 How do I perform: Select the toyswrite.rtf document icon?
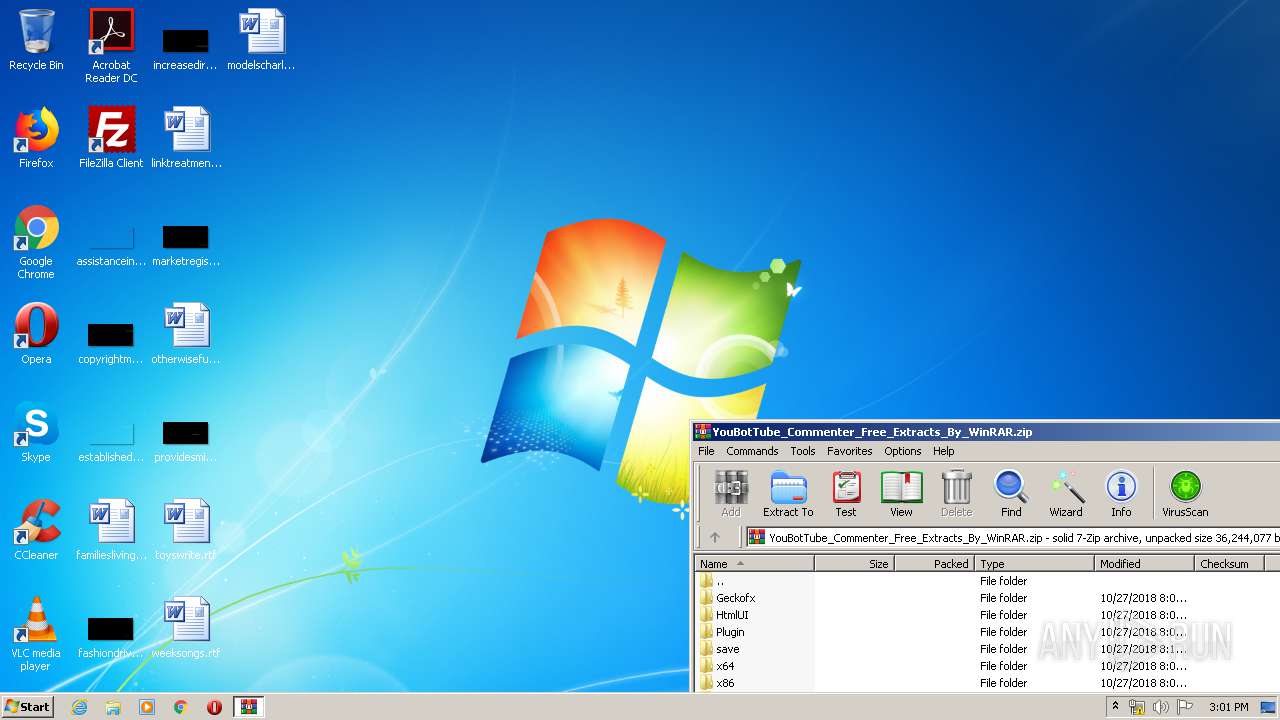(x=186, y=530)
